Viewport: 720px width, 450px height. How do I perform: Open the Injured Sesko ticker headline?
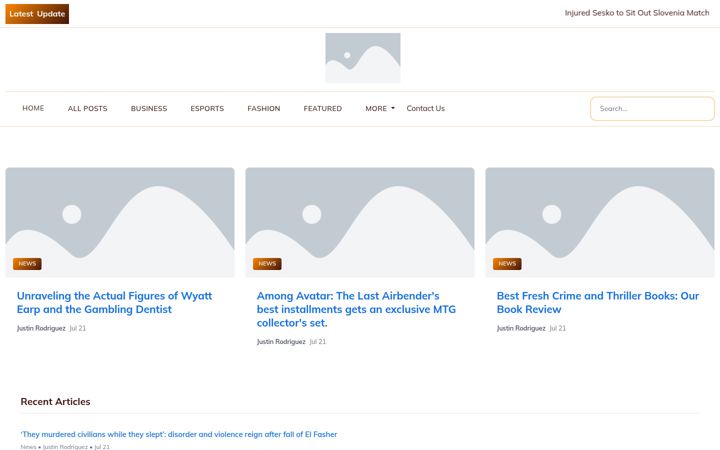tap(636, 13)
